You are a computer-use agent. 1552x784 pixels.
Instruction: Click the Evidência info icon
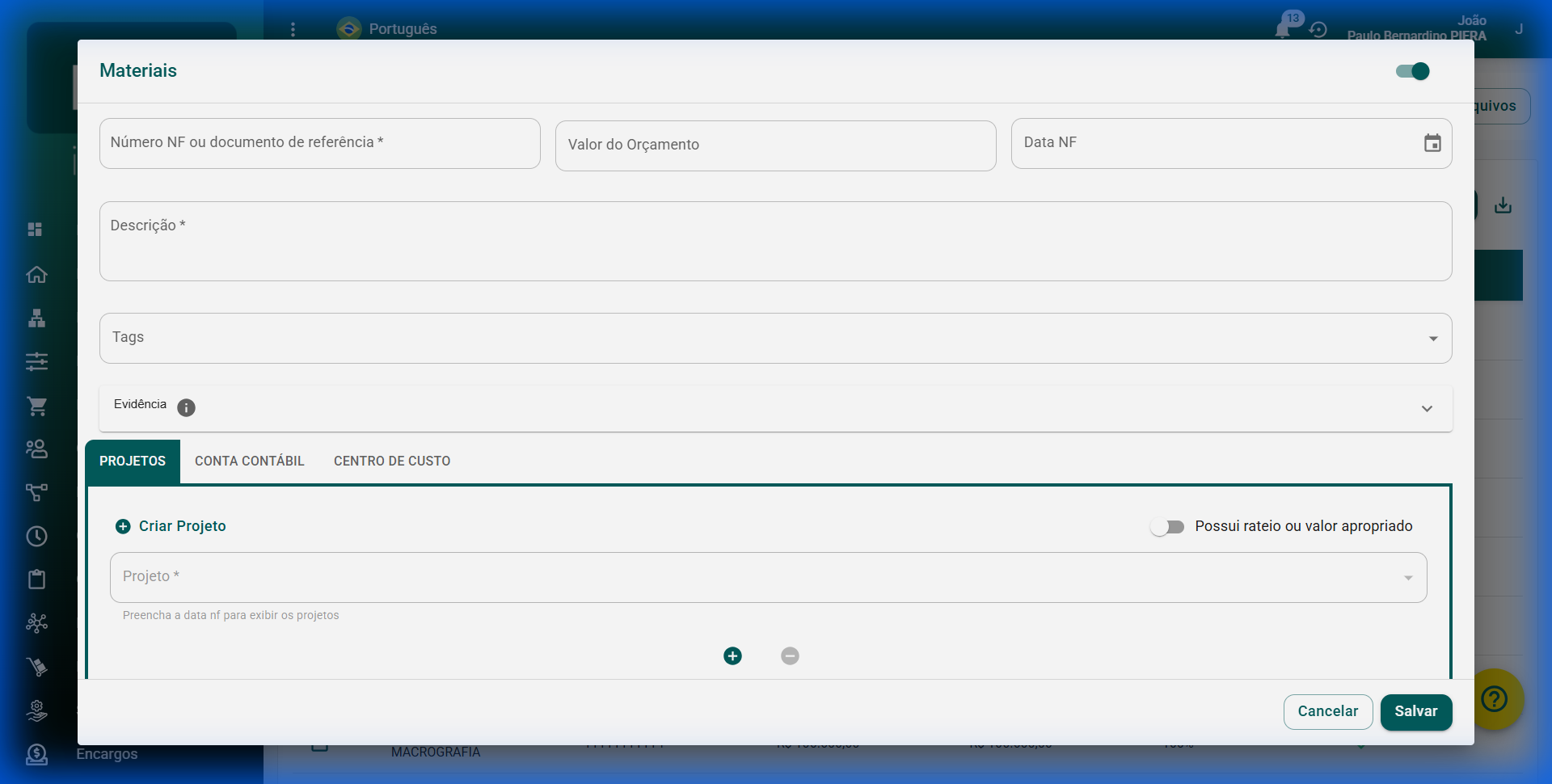[186, 407]
